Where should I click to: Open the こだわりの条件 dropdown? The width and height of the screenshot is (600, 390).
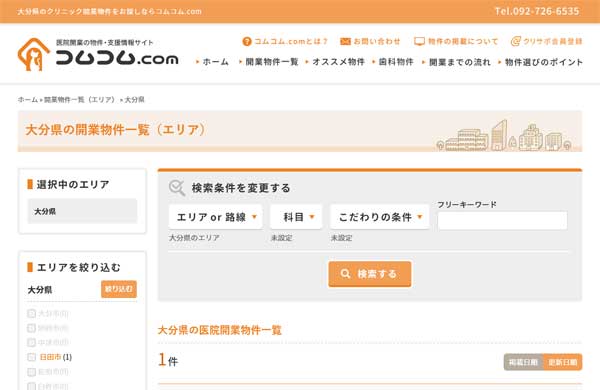[380, 217]
